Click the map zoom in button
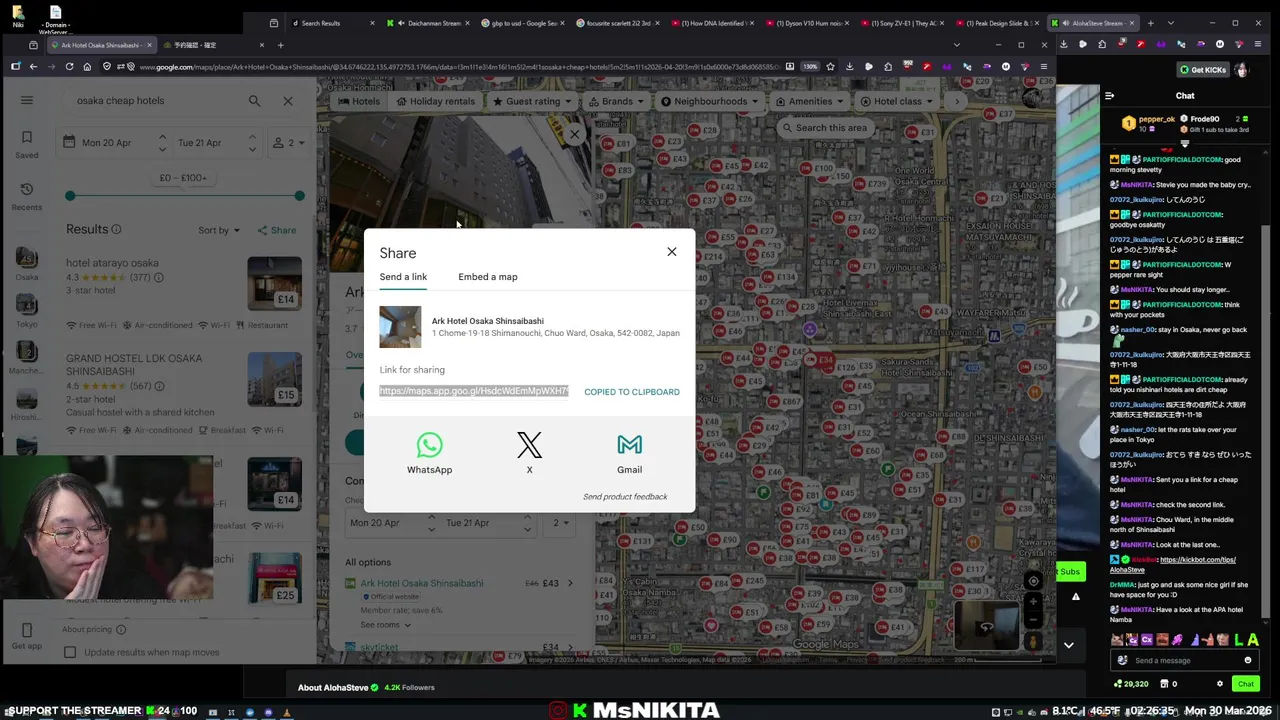The image size is (1280, 720). [1034, 603]
